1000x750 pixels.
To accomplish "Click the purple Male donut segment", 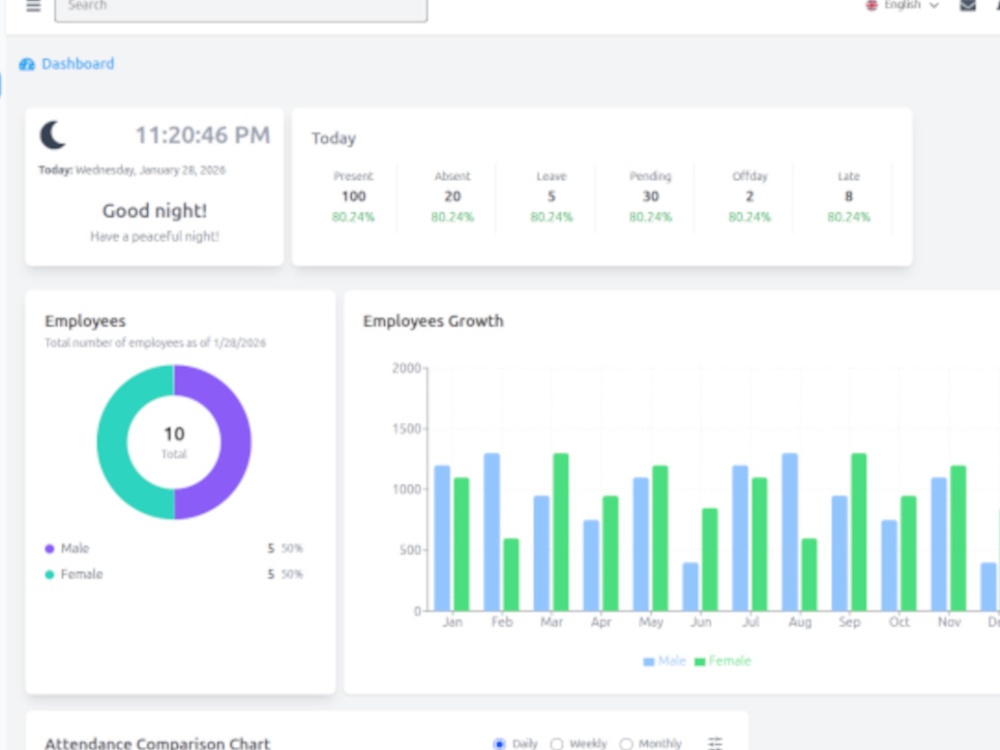I will point(236,442).
